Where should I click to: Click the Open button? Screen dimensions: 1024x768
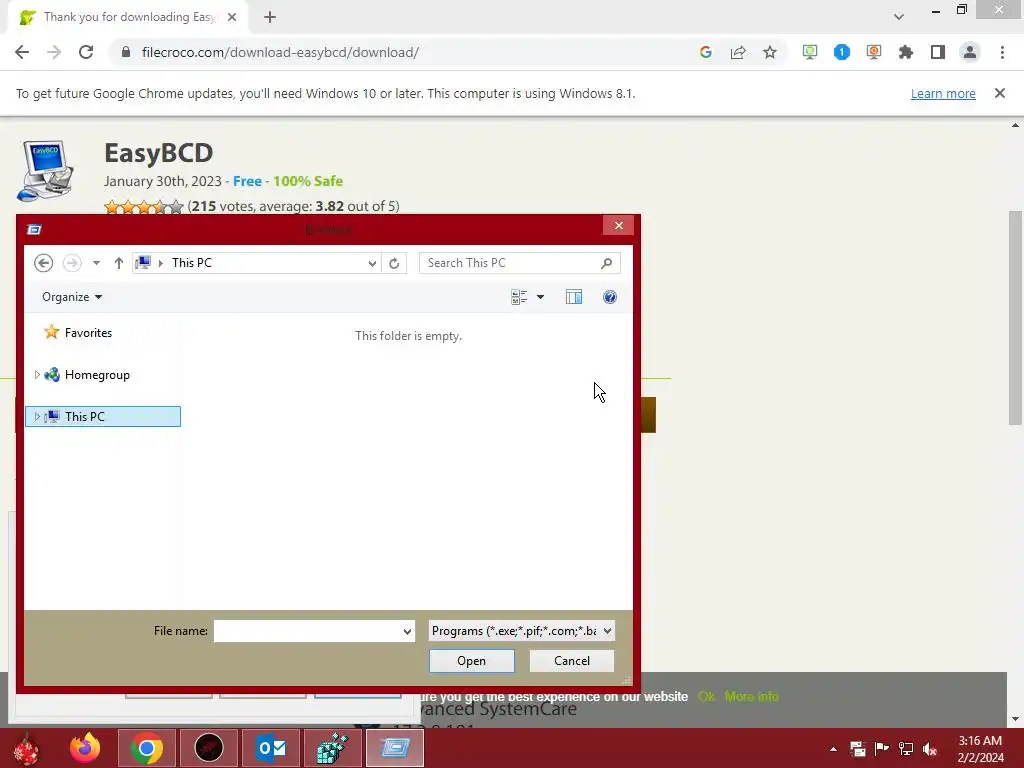tap(472, 661)
